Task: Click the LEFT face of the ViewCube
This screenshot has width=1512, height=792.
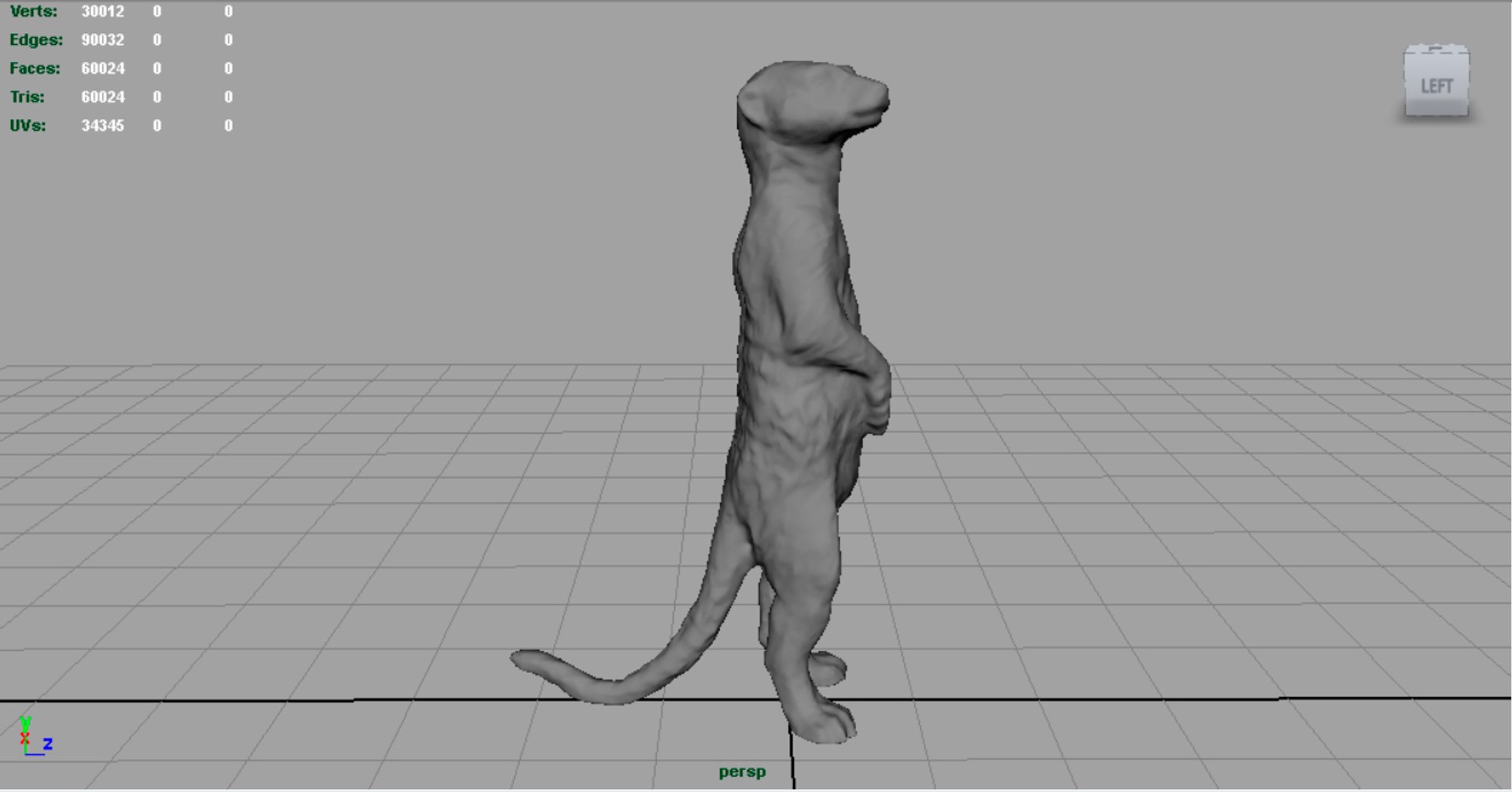Action: (x=1436, y=86)
